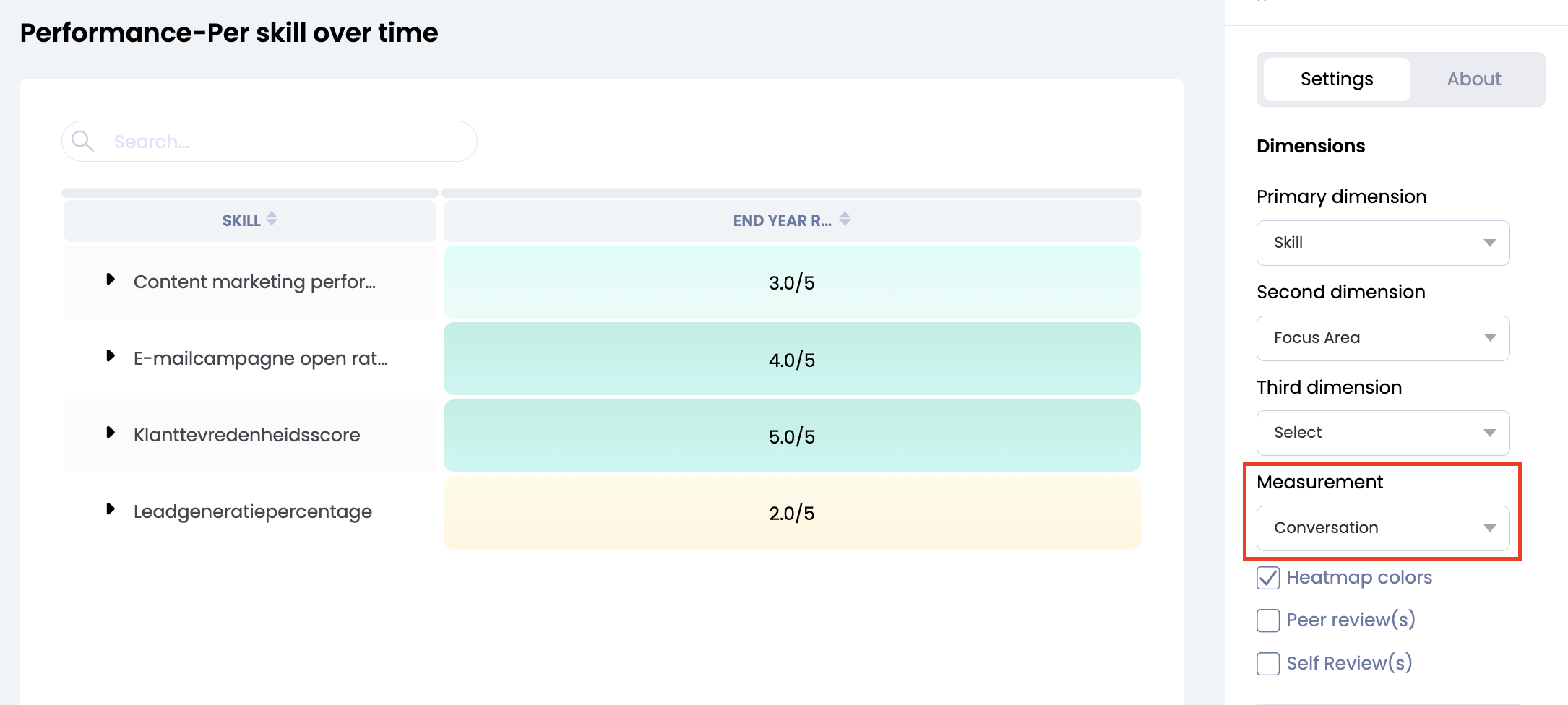The width and height of the screenshot is (1568, 705).
Task: Click the search magnifier icon
Action: [83, 141]
